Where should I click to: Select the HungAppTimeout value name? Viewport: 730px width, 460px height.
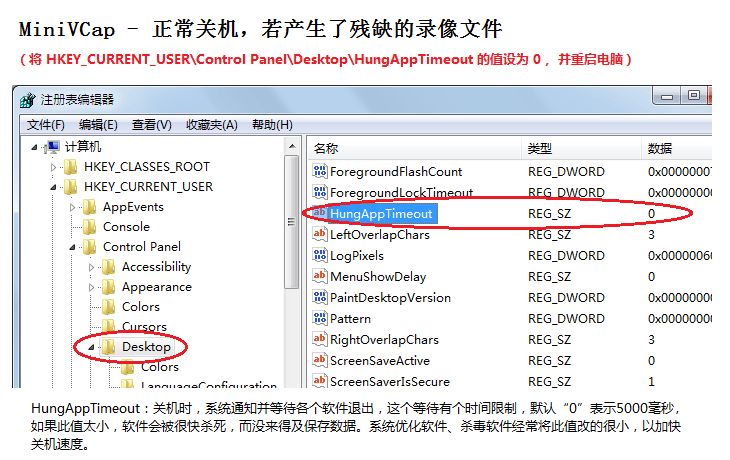(382, 214)
